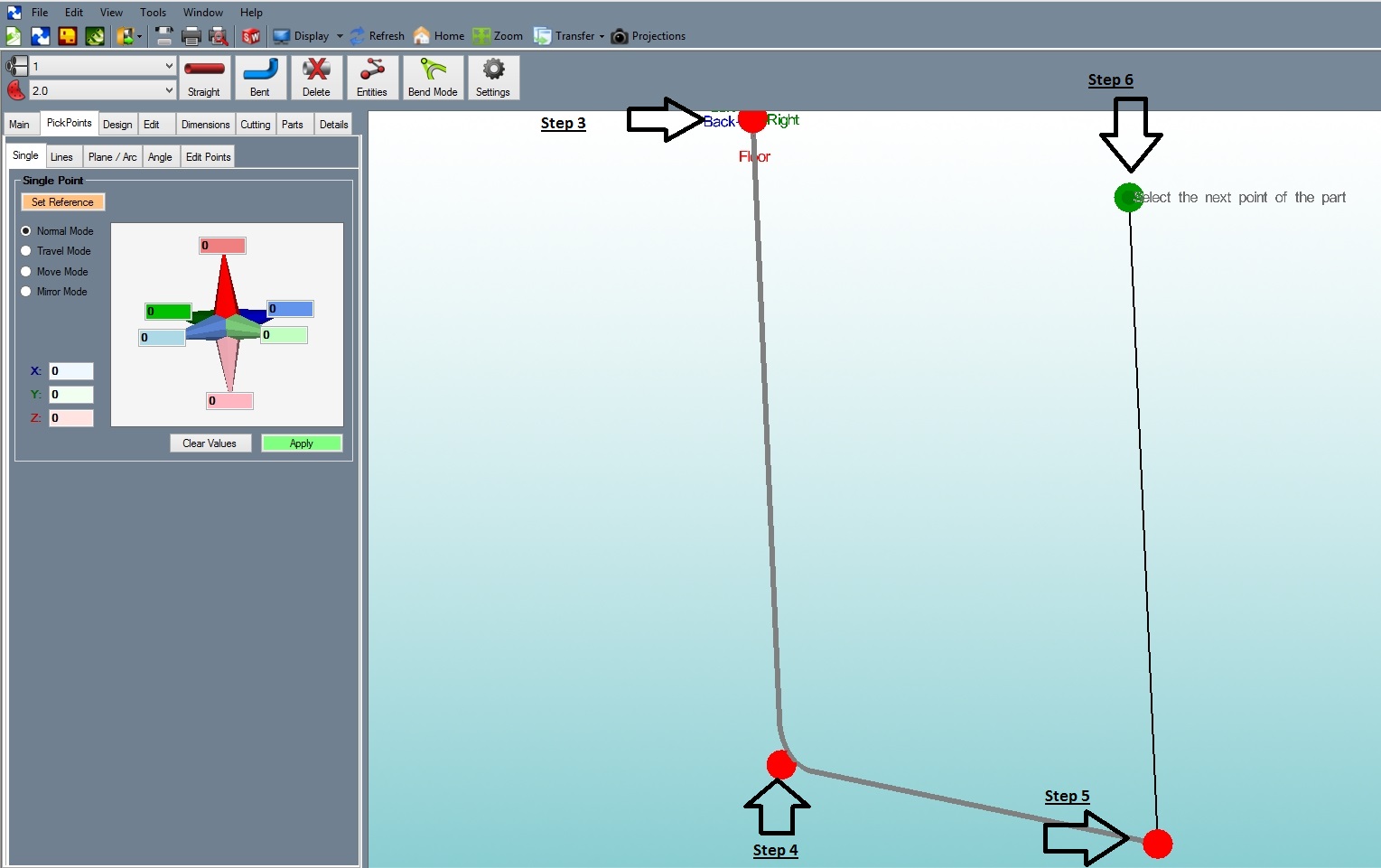This screenshot has width=1381, height=868.
Task: Open the File menu
Action: coord(40,13)
